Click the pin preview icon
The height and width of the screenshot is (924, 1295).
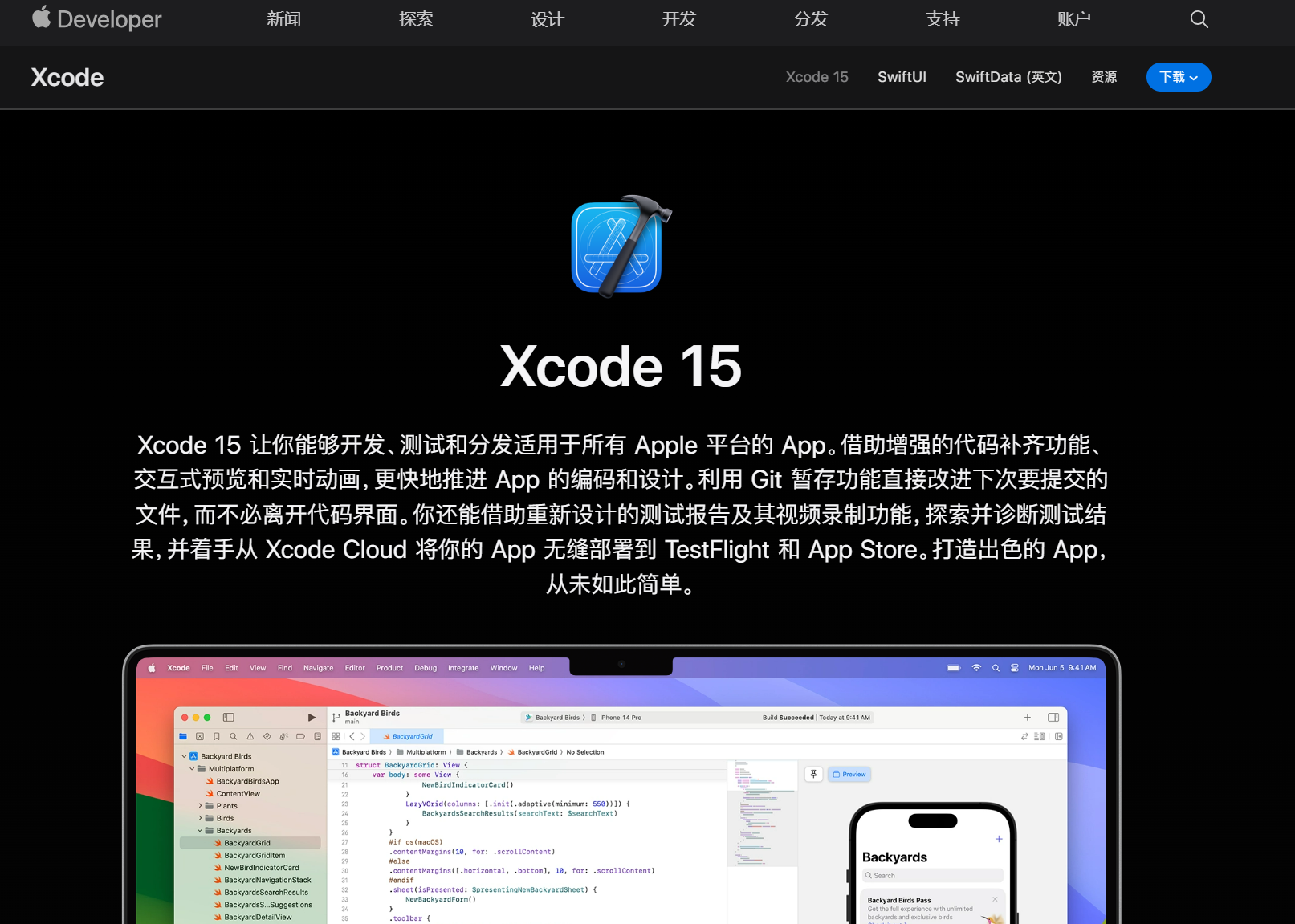click(x=813, y=775)
